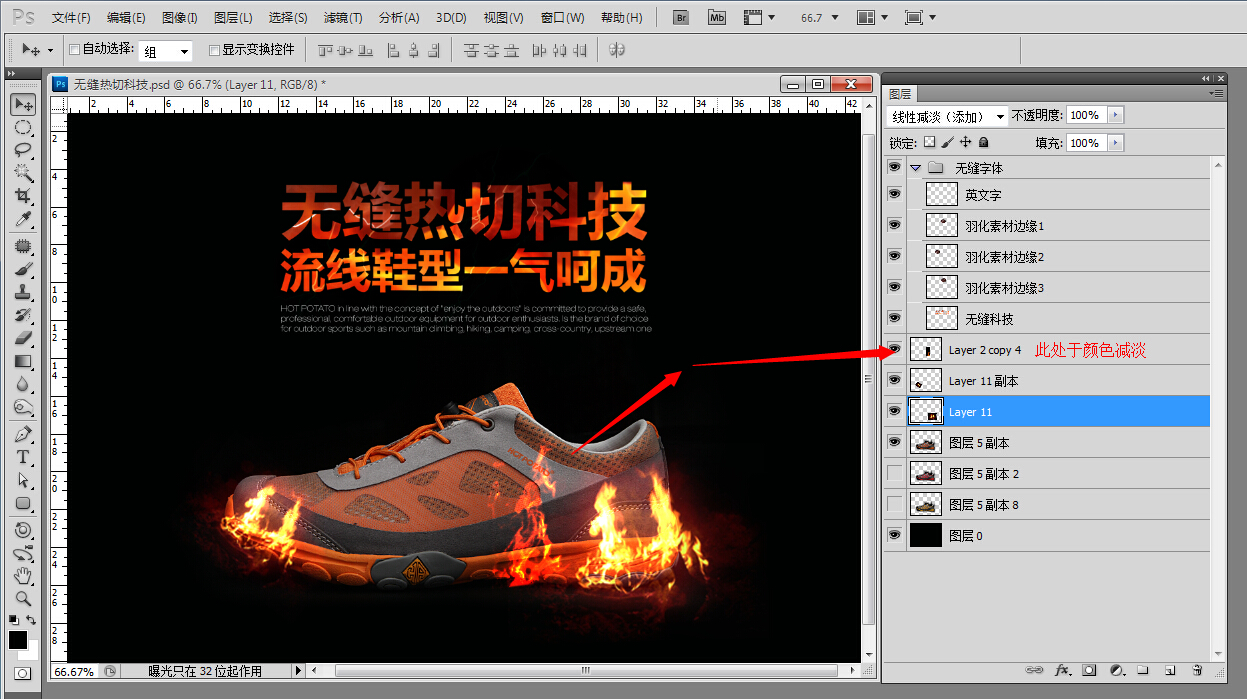Switch to the 图层 panel tab

[900, 94]
